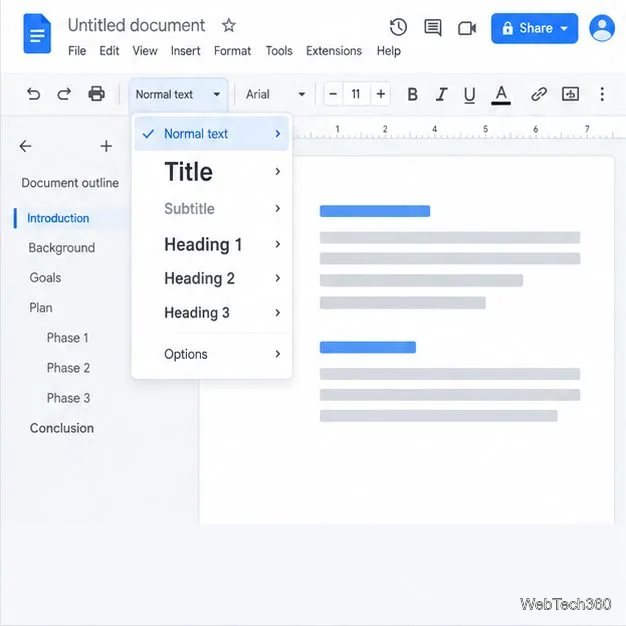Jump to Goals in outline
Image resolution: width=626 pixels, height=626 pixels.
pyautogui.click(x=45, y=278)
